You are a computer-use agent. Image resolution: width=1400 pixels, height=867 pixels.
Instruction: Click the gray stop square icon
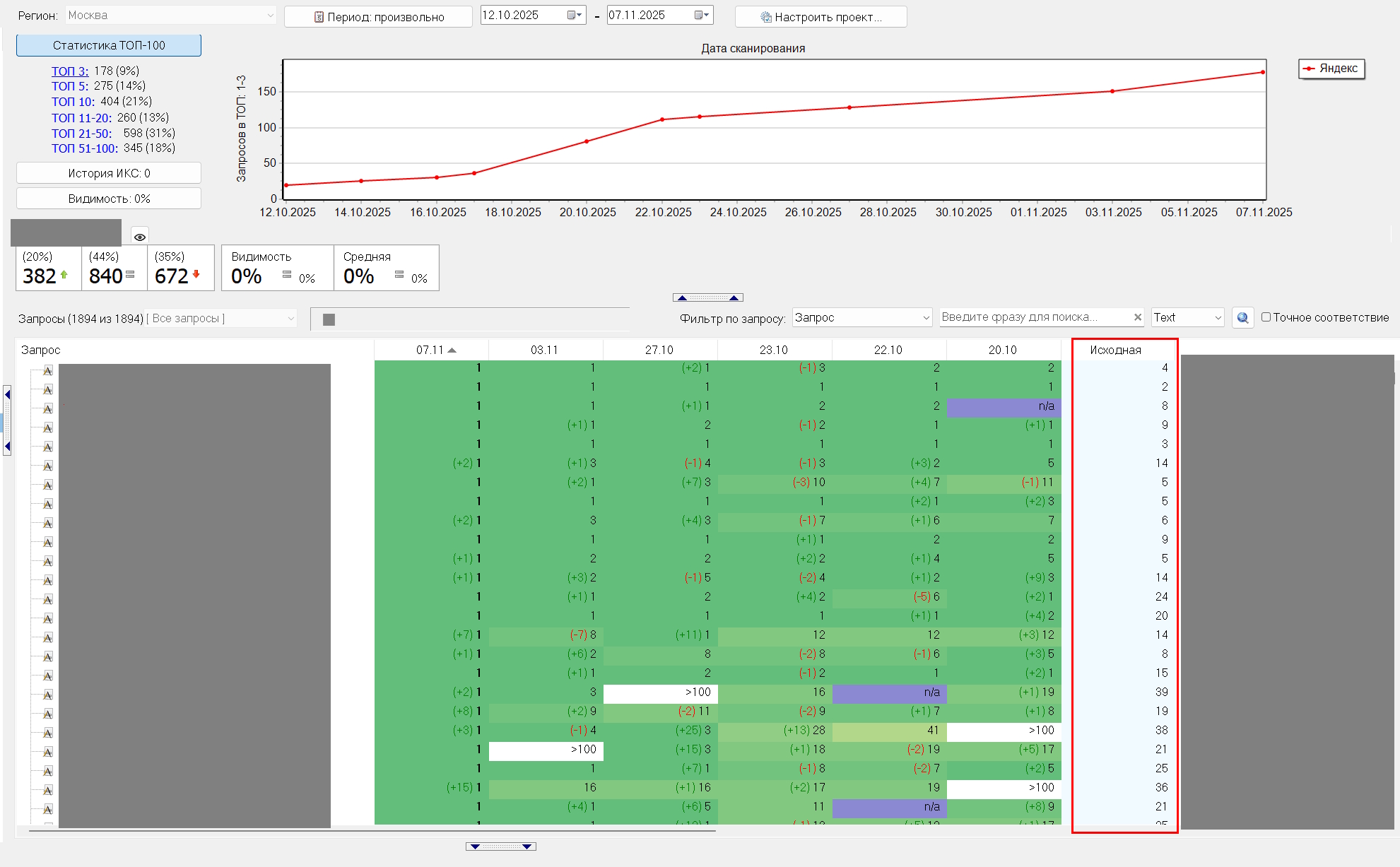329,319
